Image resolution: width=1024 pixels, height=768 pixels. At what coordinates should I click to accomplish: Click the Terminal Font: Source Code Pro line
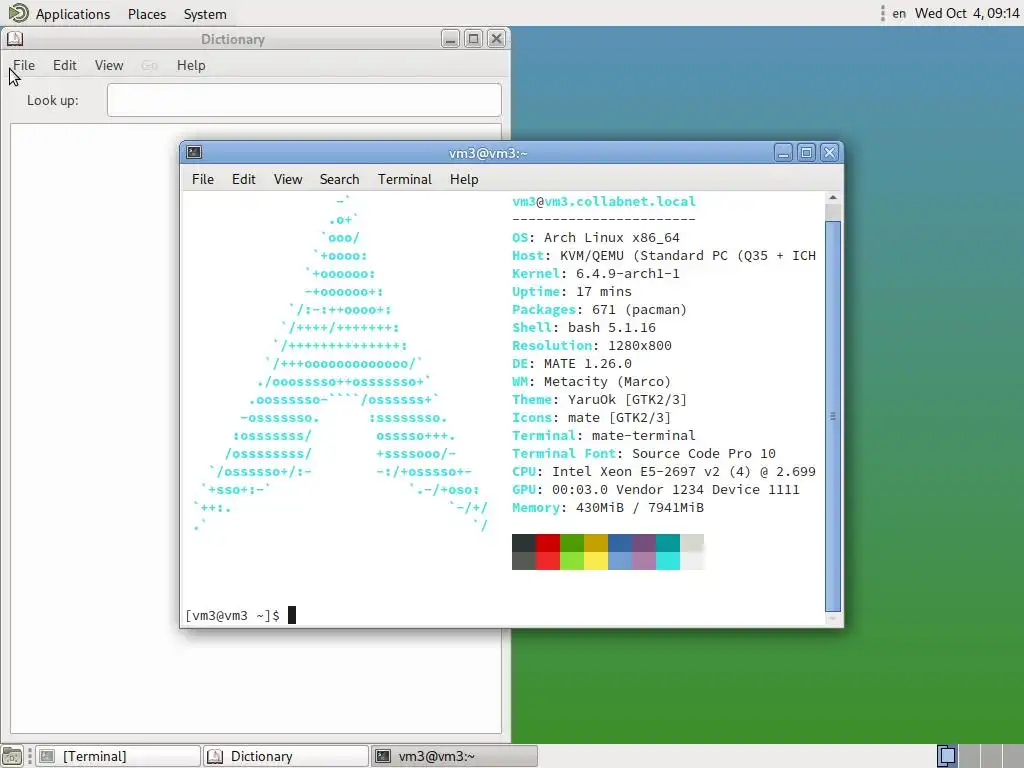pos(644,453)
